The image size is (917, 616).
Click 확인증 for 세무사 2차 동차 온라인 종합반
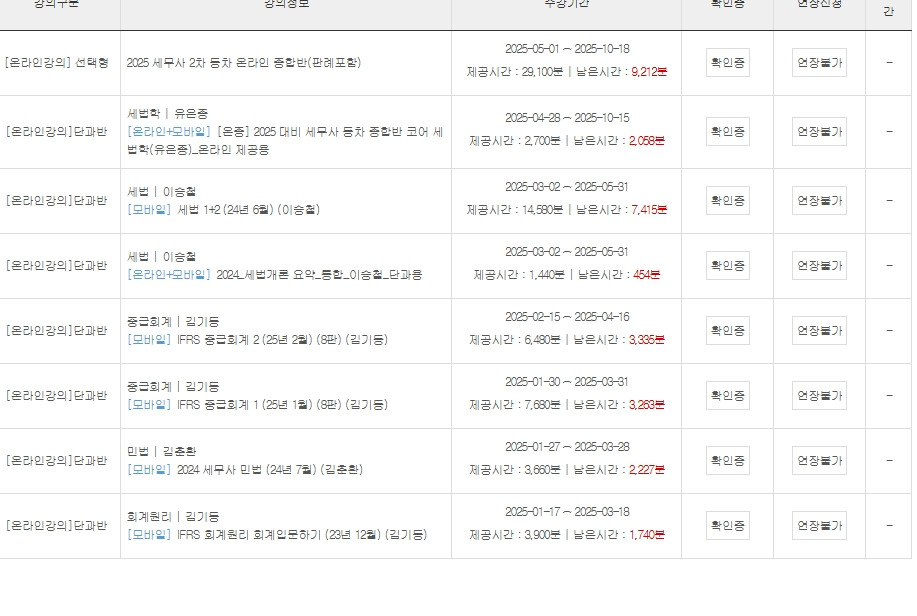[x=727, y=62]
